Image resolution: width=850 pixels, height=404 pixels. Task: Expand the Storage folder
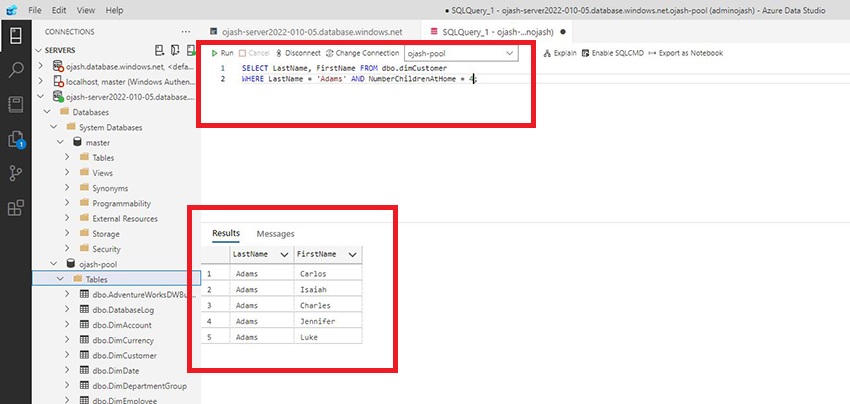coord(67,233)
